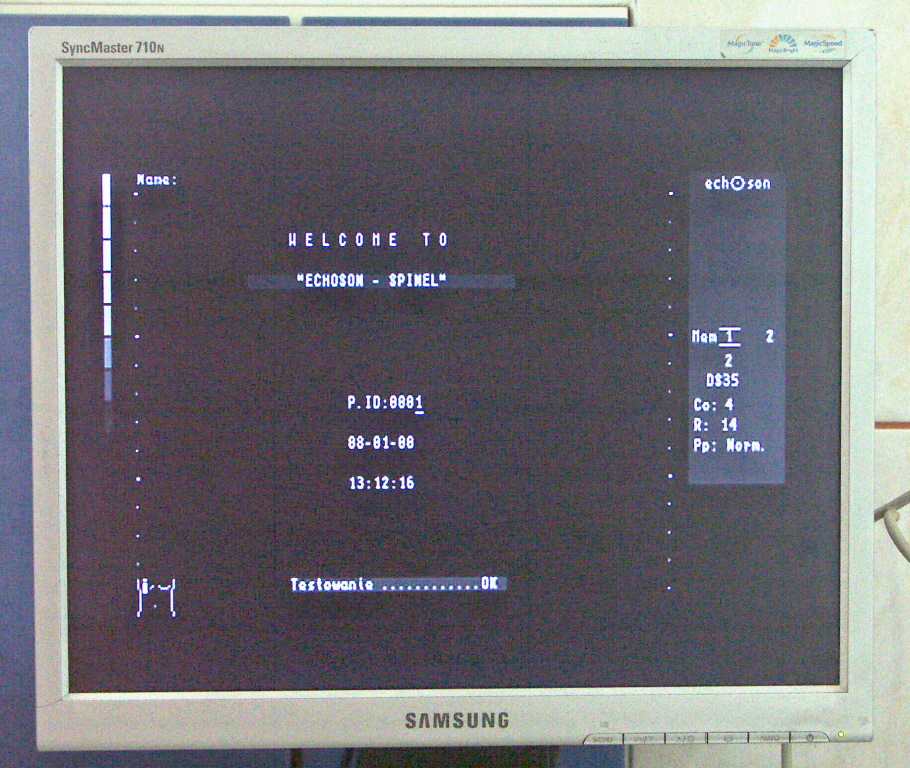
Task: Push the monitor MENU button
Action: point(603,739)
